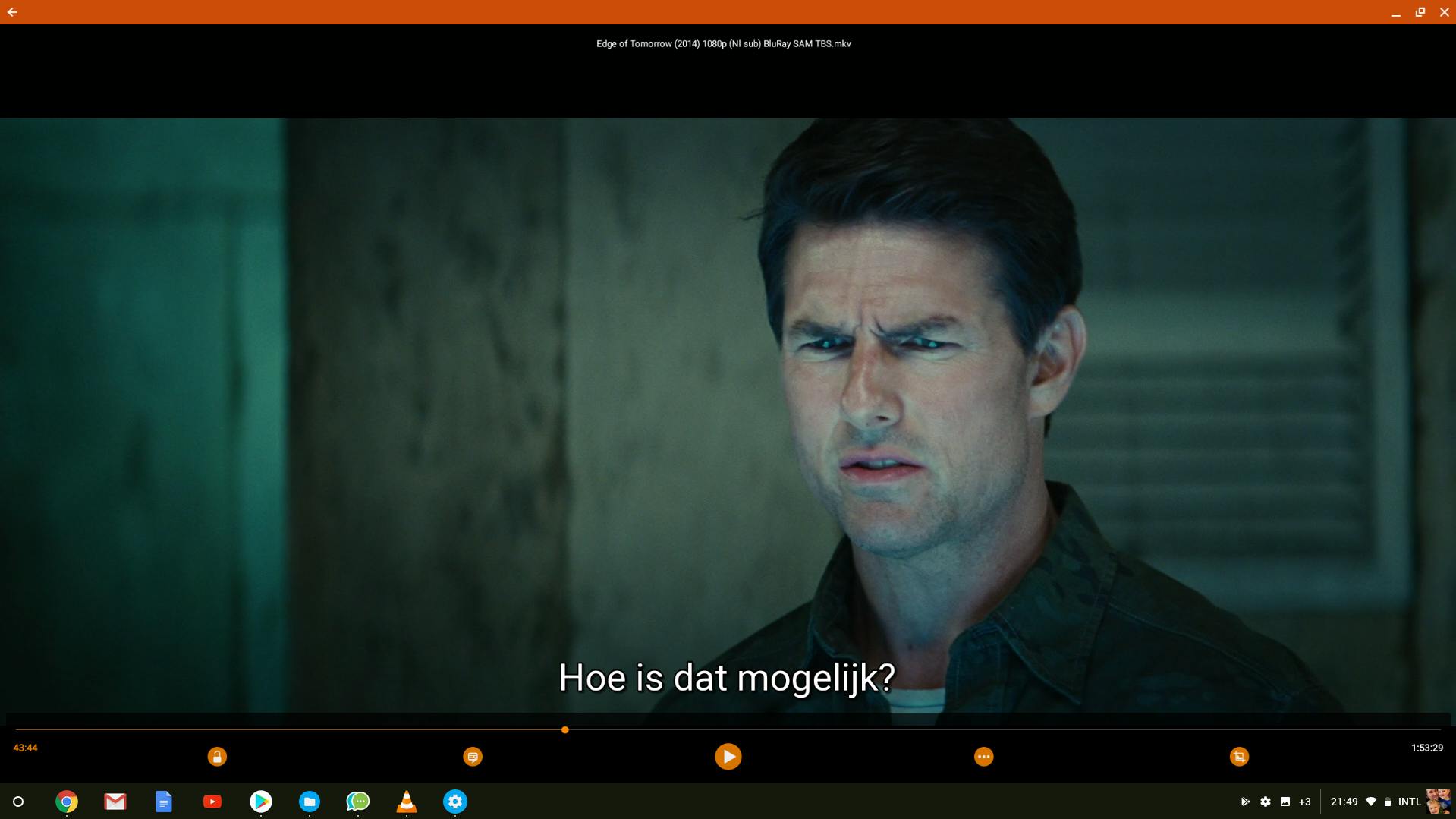Seek to a later point on the progress bar
This screenshot has width=1456, height=819.
click(x=910, y=730)
